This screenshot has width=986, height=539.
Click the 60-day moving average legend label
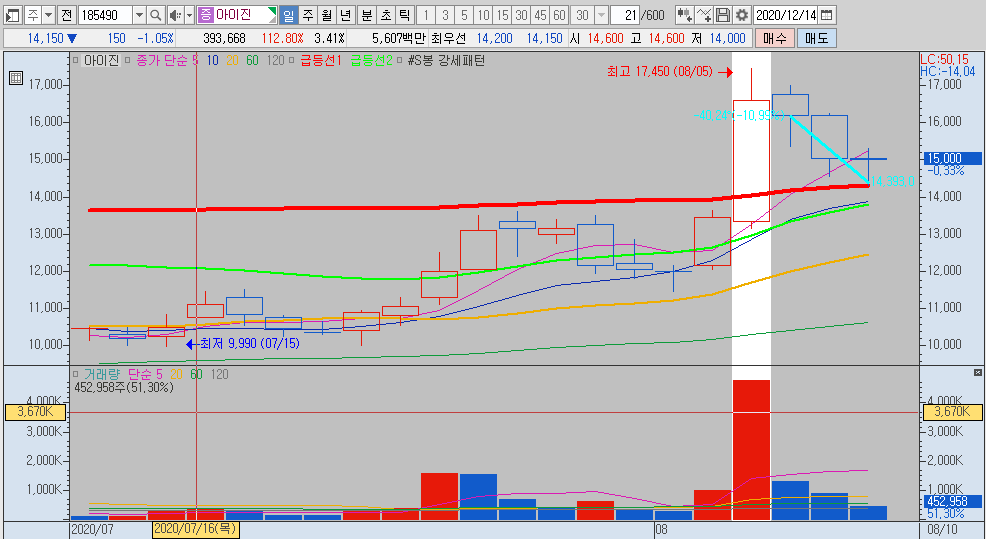252,61
